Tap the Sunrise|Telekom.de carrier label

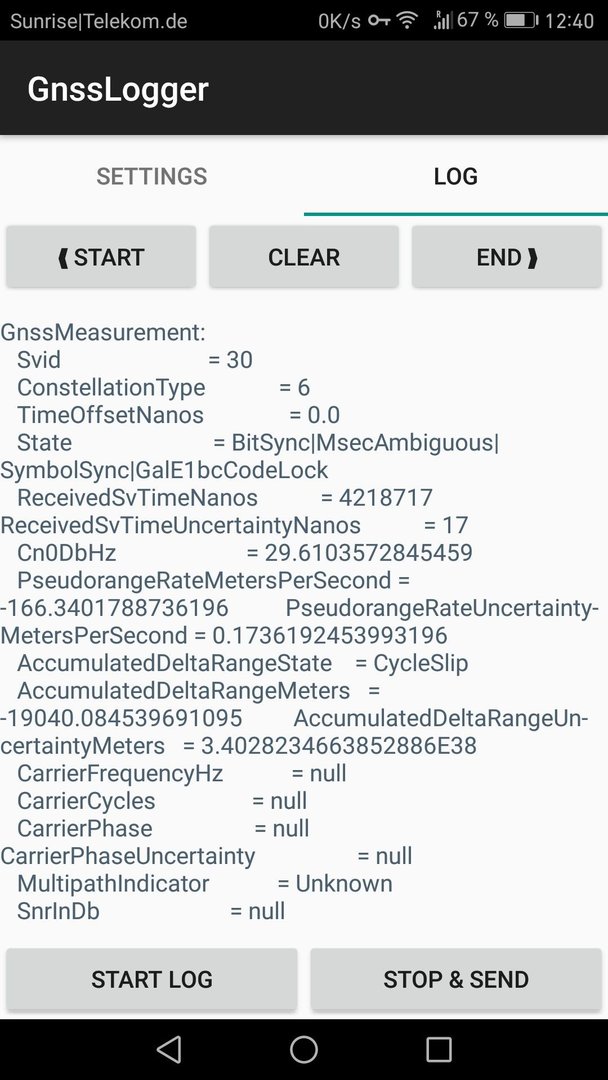[98, 21]
